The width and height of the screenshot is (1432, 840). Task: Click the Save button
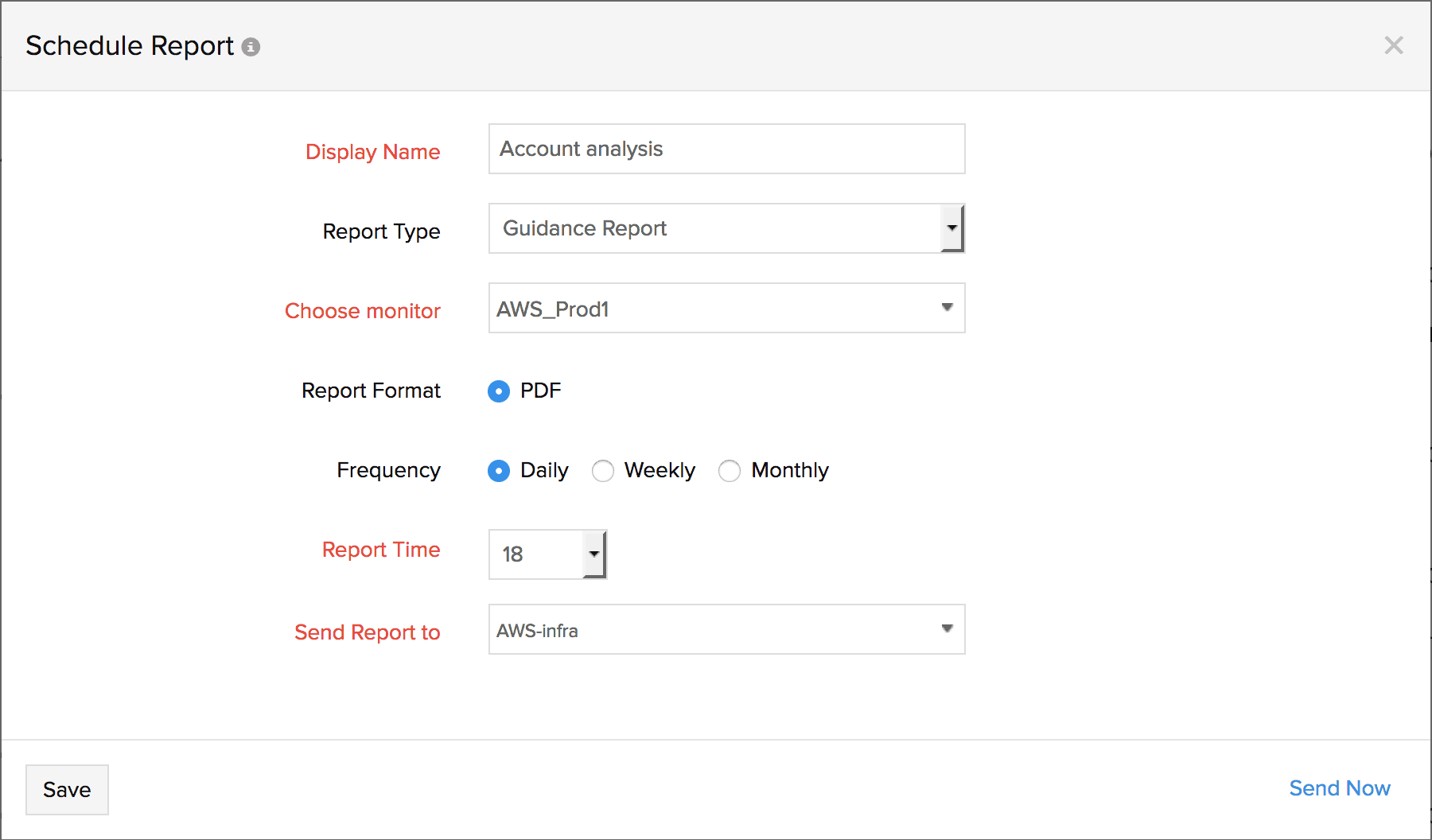pos(67,790)
